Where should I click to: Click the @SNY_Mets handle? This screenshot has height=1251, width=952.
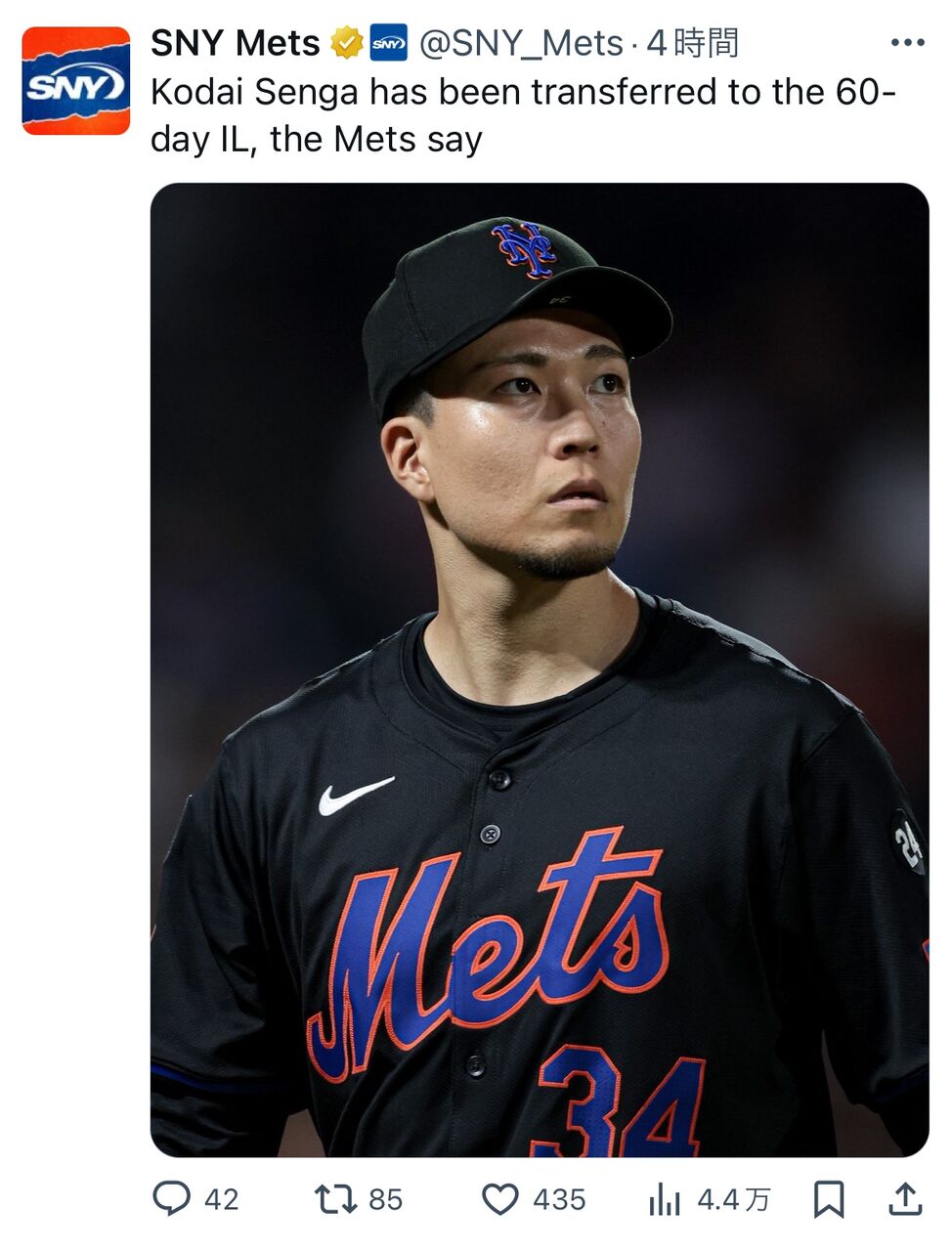pyautogui.click(x=521, y=44)
